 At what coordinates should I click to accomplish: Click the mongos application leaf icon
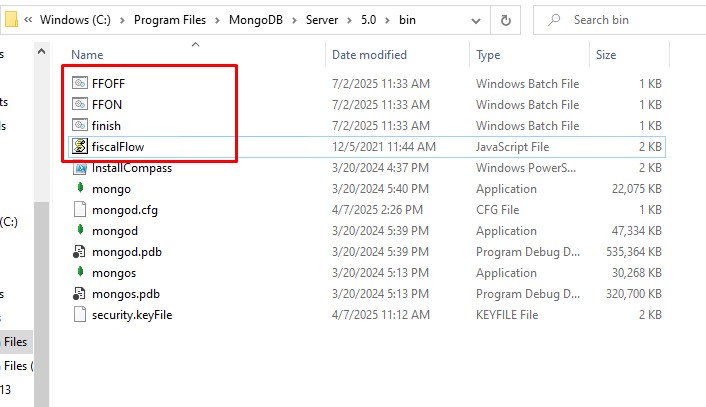81,273
